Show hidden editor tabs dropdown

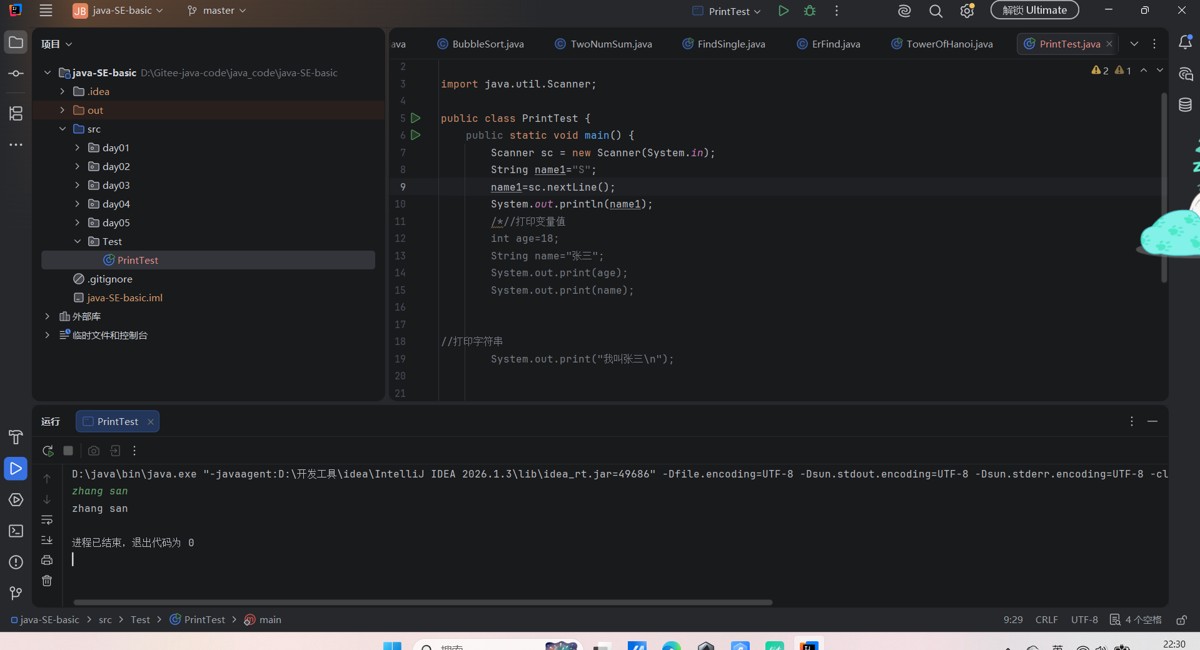click(1134, 44)
